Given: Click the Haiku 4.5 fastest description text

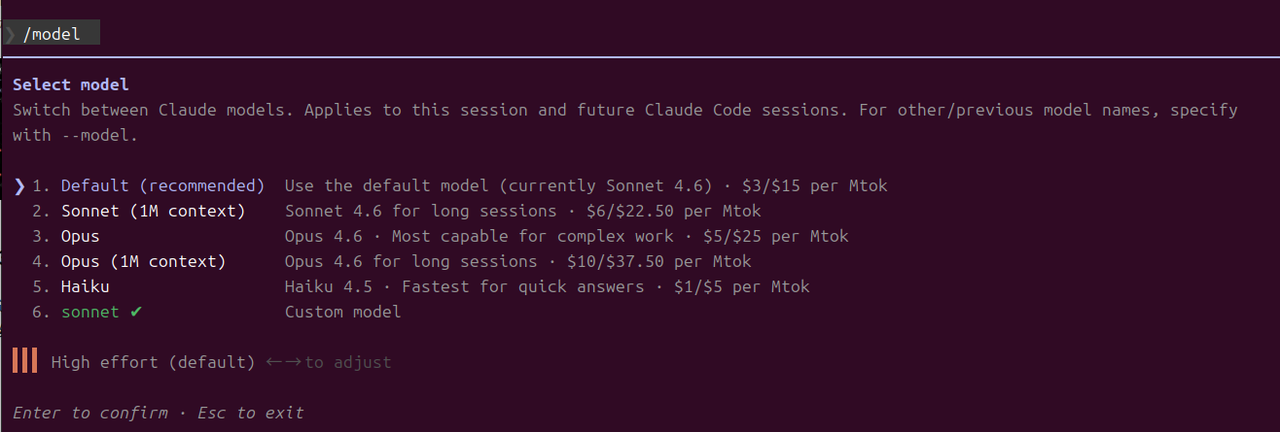Looking at the screenshot, I should pos(547,287).
